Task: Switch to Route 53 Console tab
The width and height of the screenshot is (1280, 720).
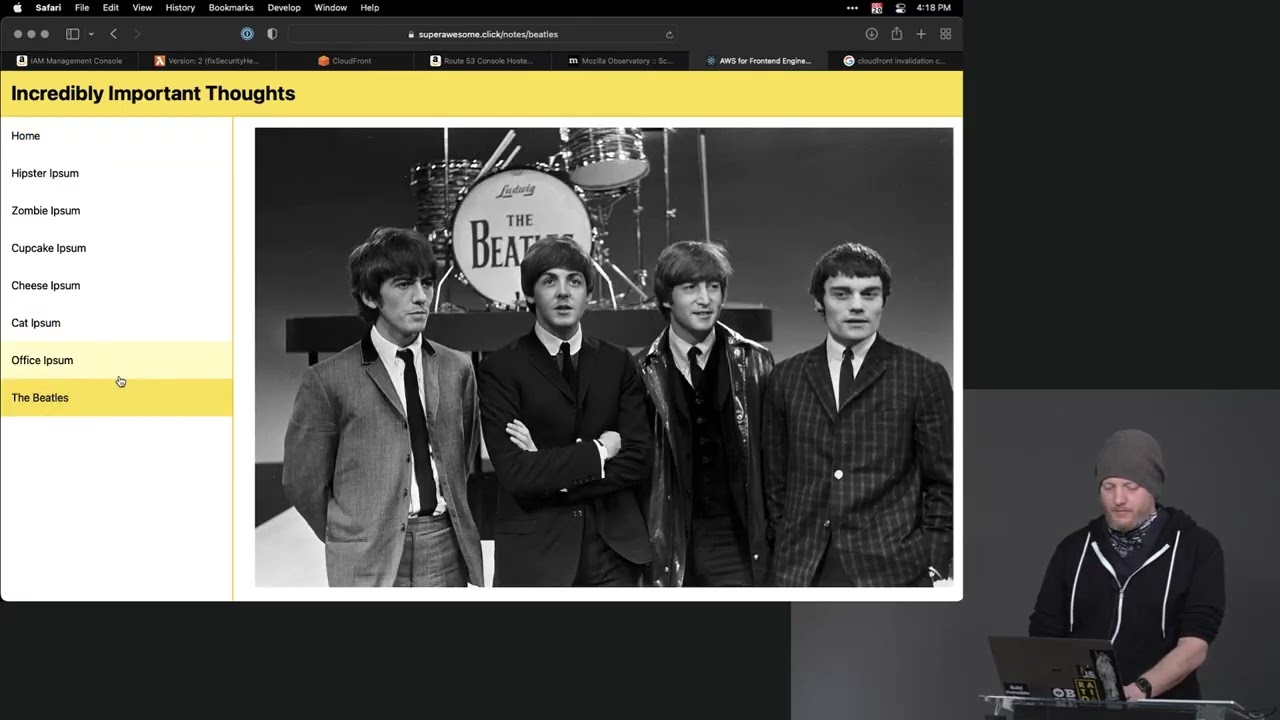Action: (482, 61)
